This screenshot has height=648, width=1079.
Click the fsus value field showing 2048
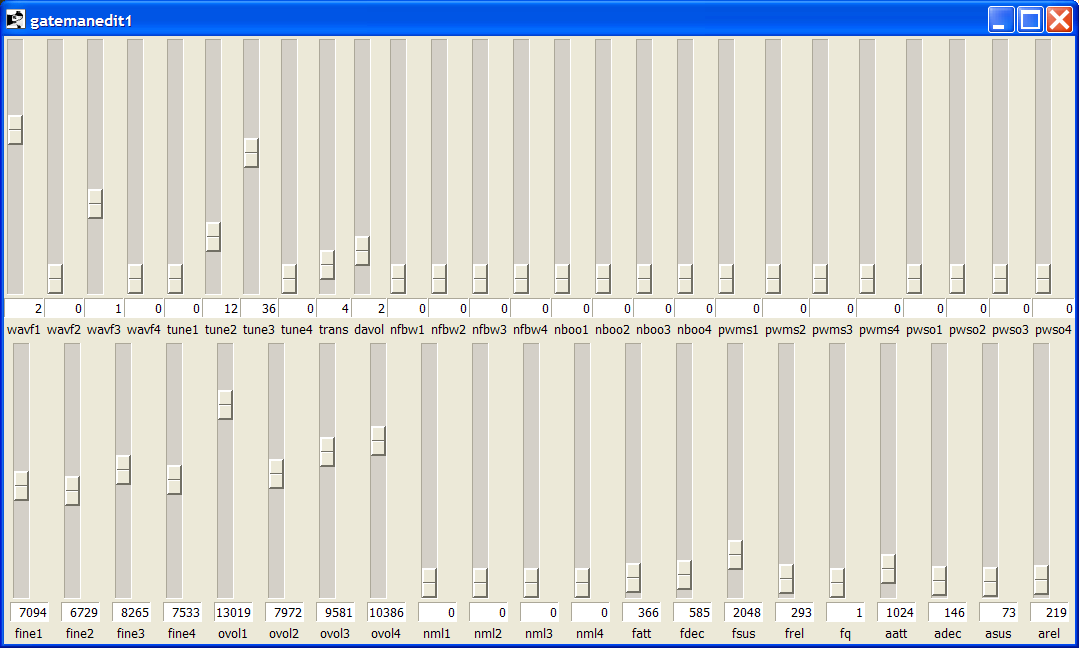pyautogui.click(x=743, y=612)
